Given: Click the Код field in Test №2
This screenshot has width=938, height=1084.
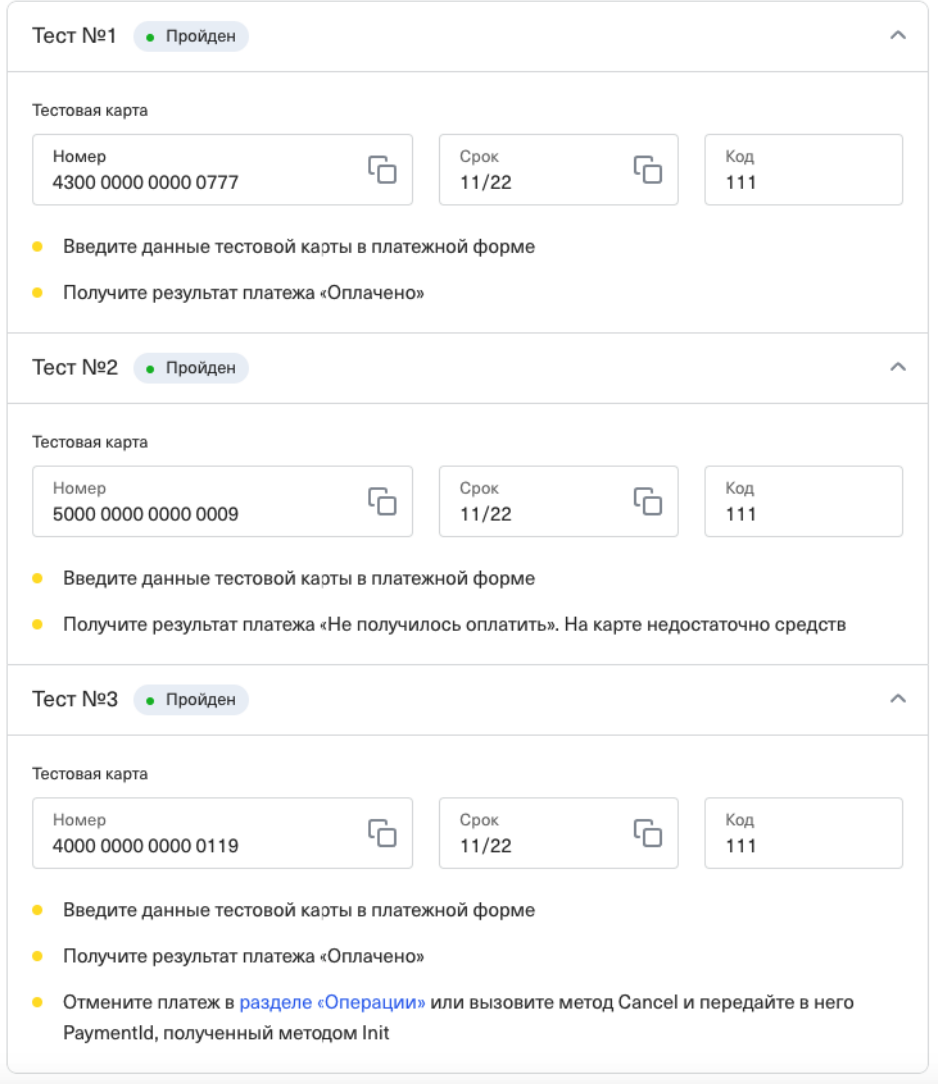Looking at the screenshot, I should [803, 501].
